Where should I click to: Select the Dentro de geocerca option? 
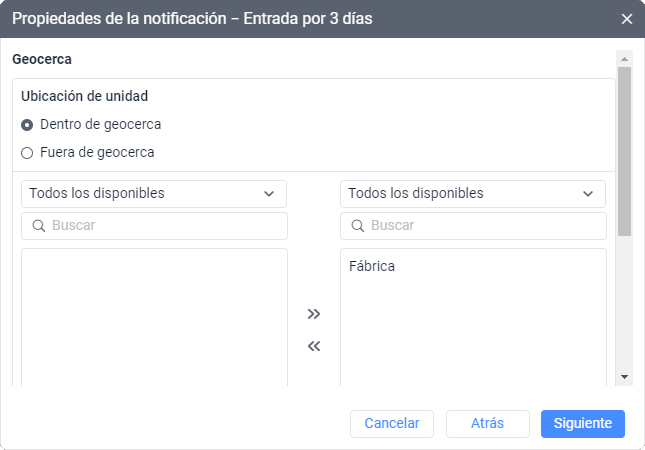click(27, 125)
